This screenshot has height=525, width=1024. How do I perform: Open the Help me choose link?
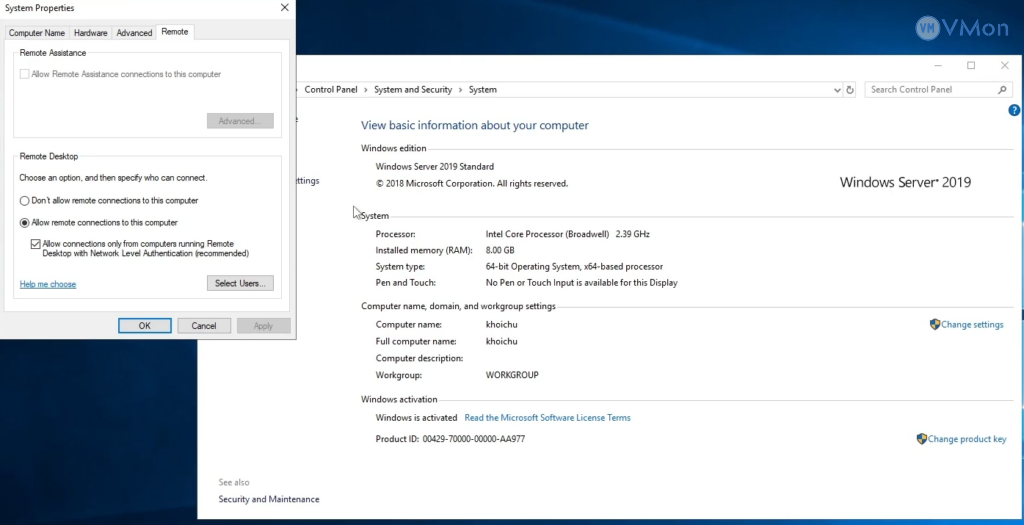click(x=48, y=284)
